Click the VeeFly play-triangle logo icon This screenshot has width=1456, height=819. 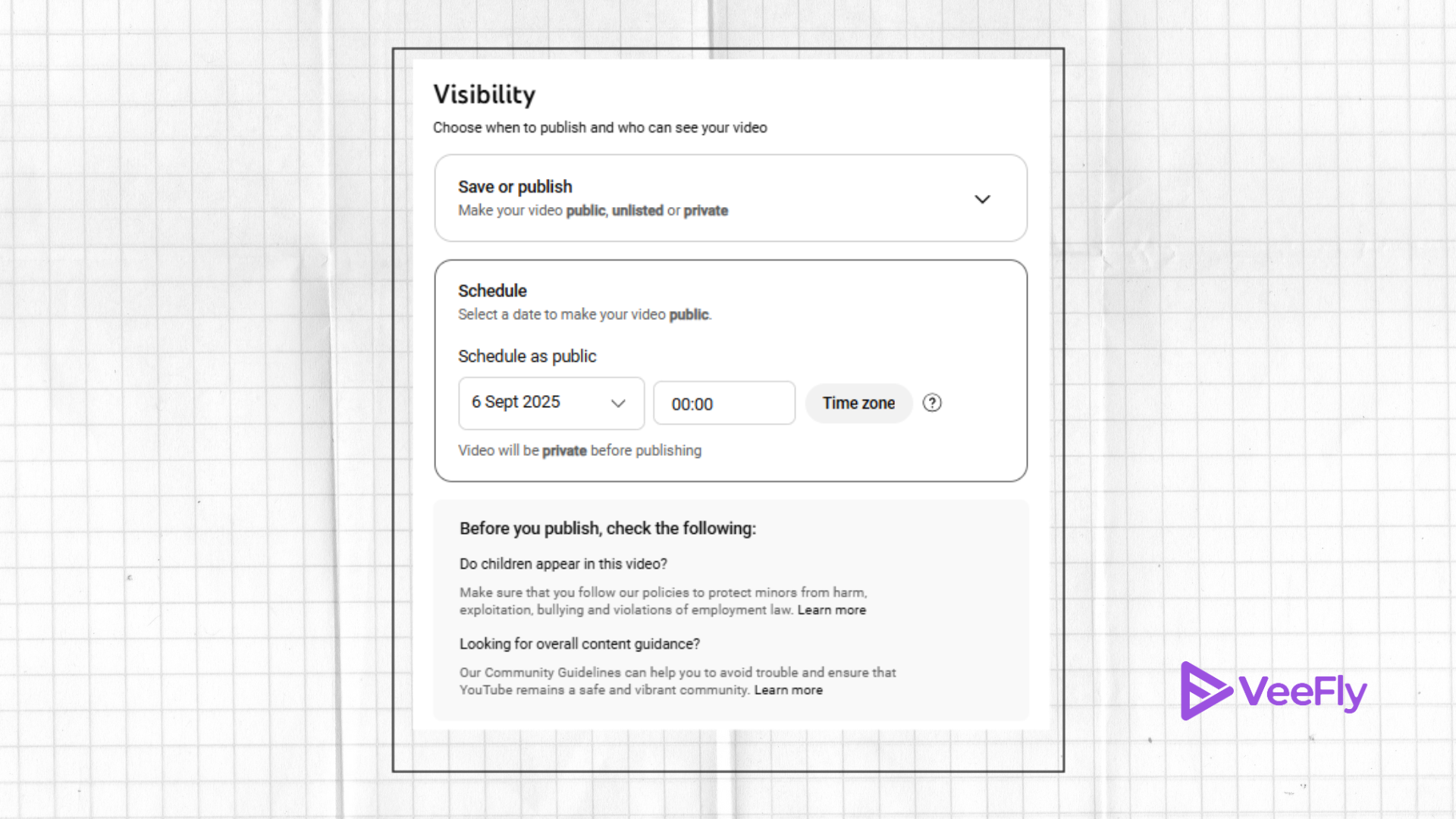(1204, 691)
